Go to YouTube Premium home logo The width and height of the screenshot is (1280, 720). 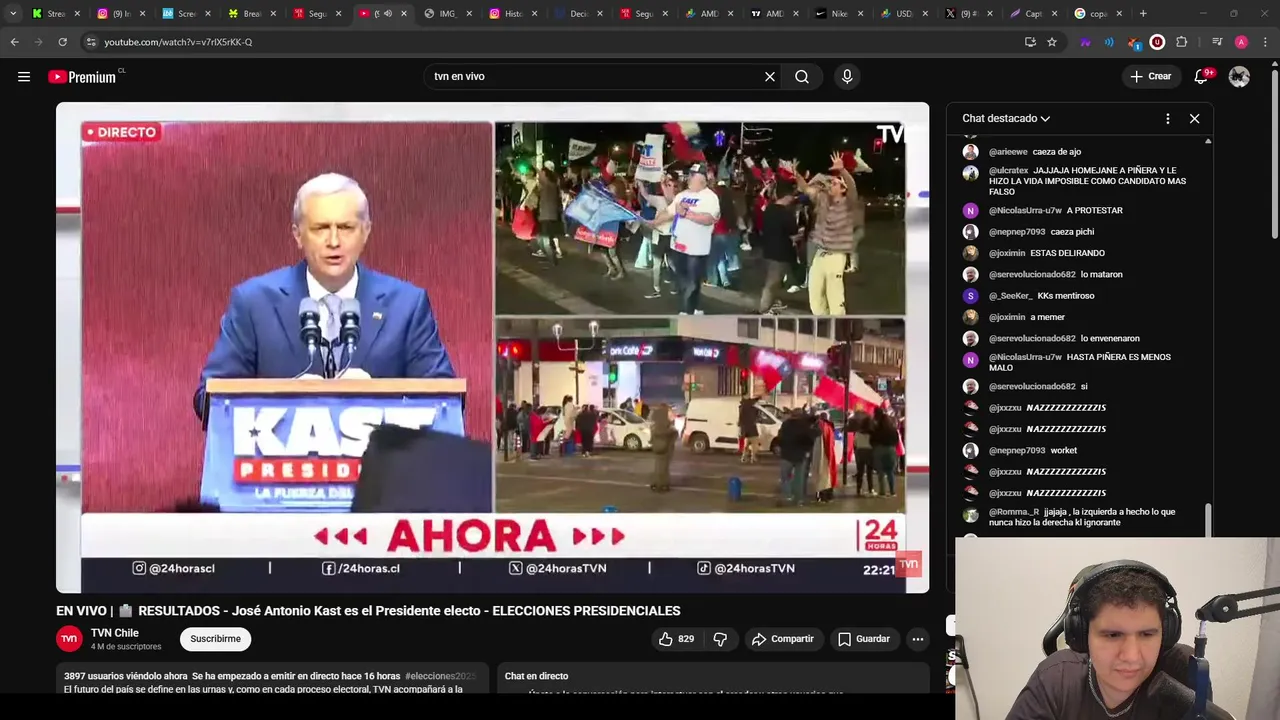[x=83, y=77]
